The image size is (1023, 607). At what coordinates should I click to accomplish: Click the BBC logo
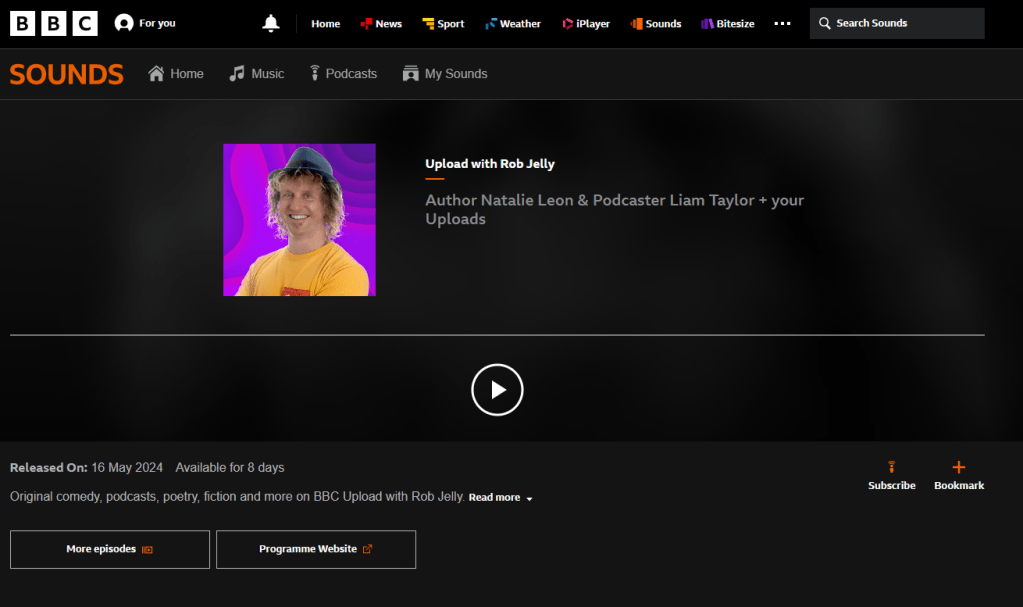pos(54,24)
